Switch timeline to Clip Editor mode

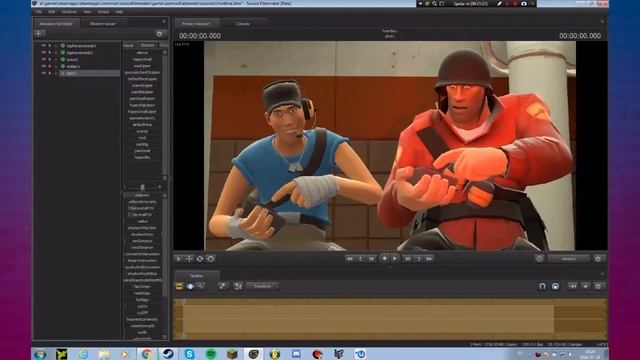[179, 286]
